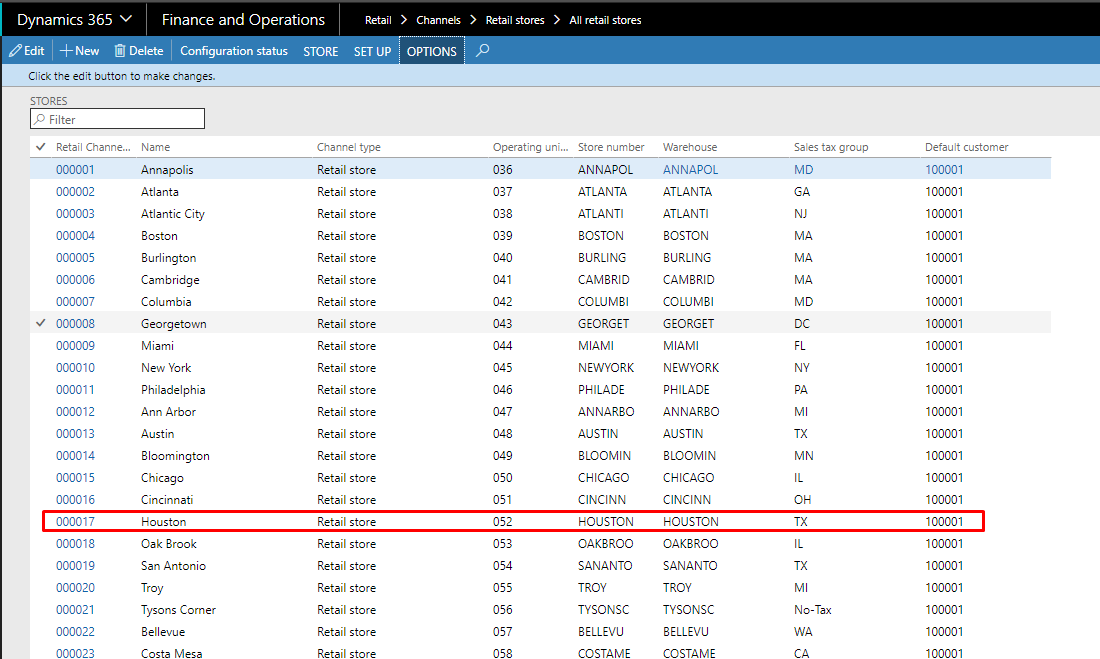The image size is (1100, 659).
Task: Select the Oak Brook name cell
Action: coord(168,544)
